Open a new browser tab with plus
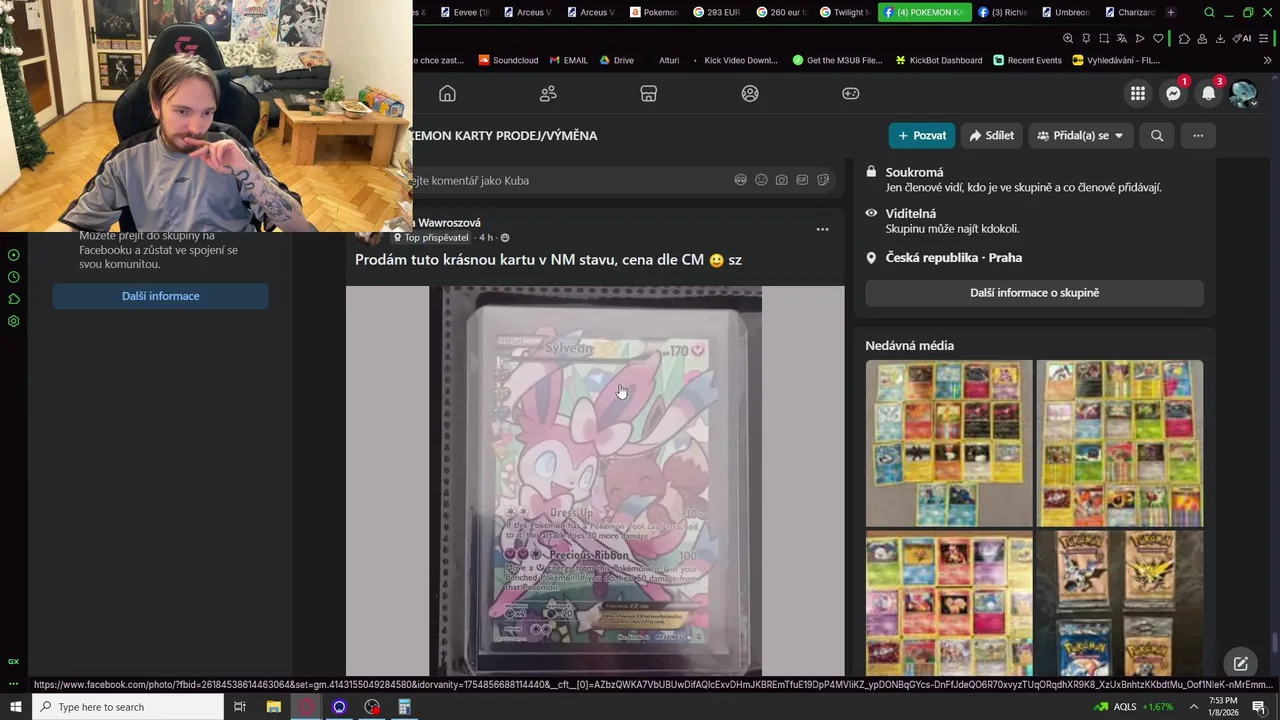The width and height of the screenshot is (1280, 720). pyautogui.click(x=1171, y=12)
